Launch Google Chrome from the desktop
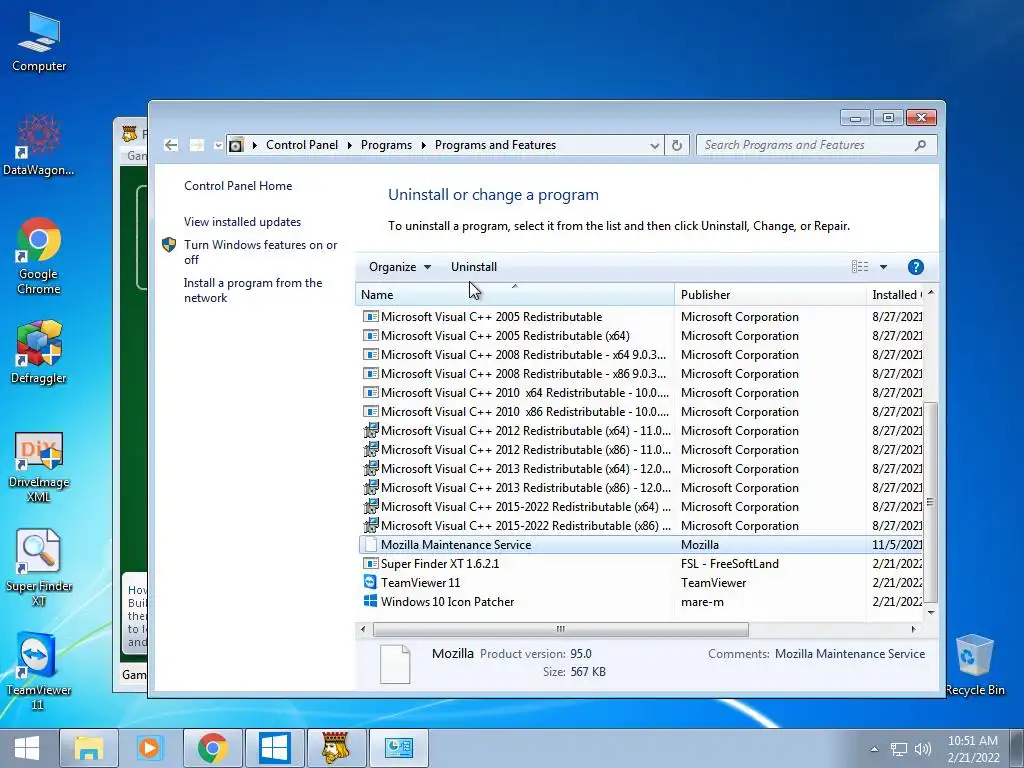This screenshot has height=768, width=1024. [39, 256]
